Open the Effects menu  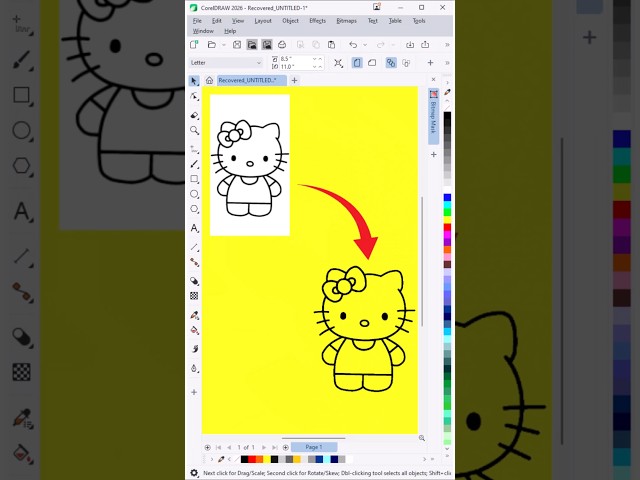tap(318, 21)
